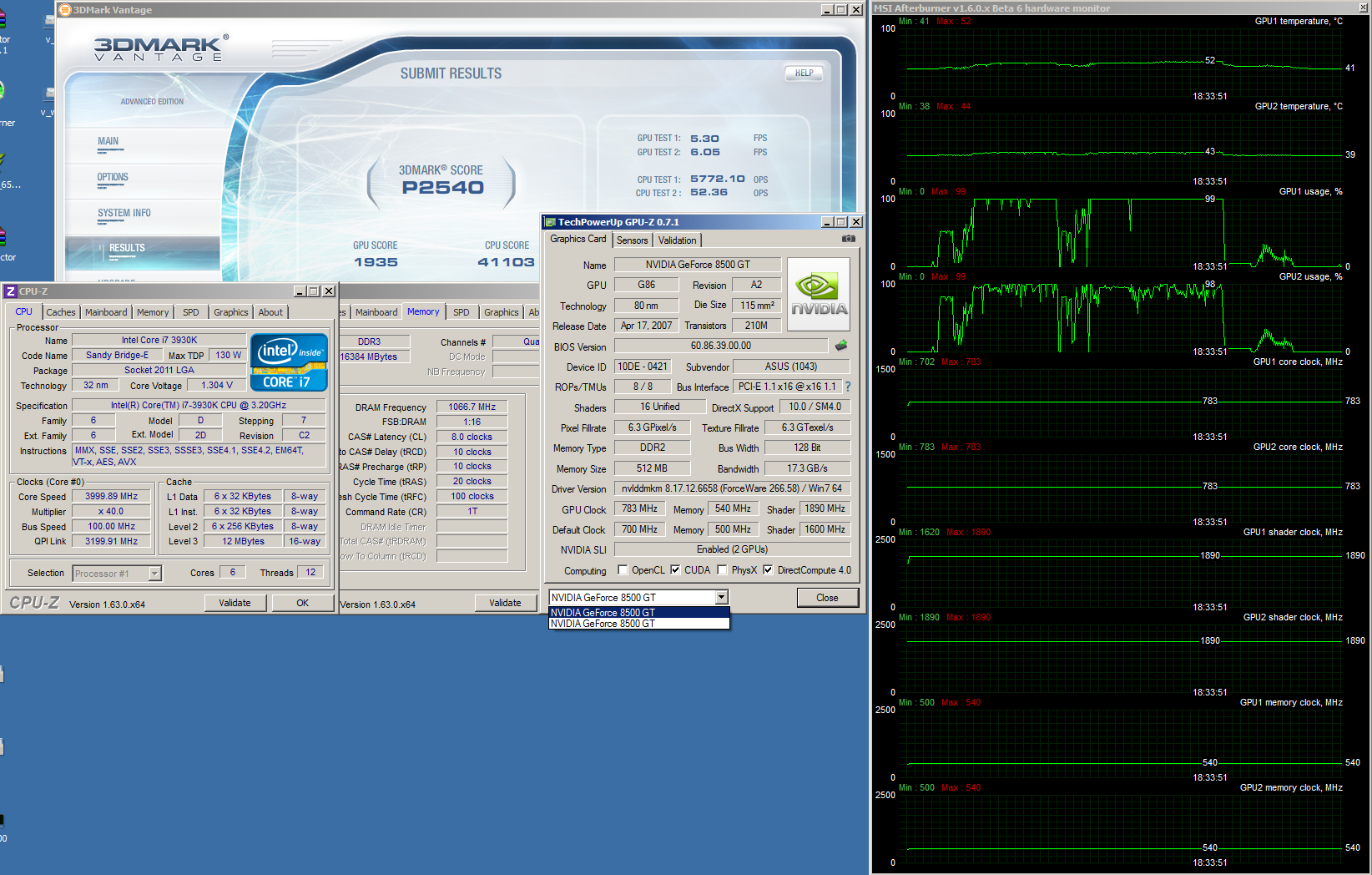This screenshot has width=1372, height=875.
Task: Open the Mainboard tab in rear CPU-Z window
Action: [376, 312]
